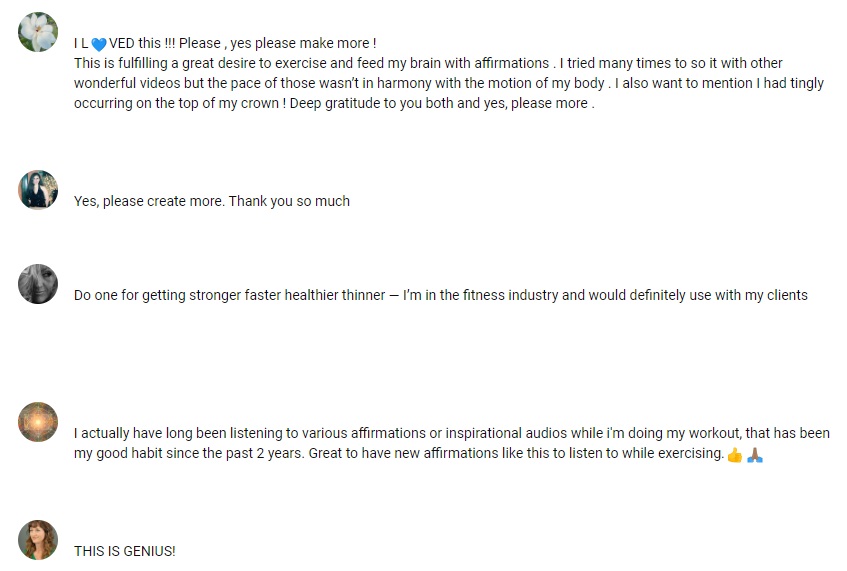Select the fitness industry comment text
Viewport: 847px width, 571px height.
441,295
